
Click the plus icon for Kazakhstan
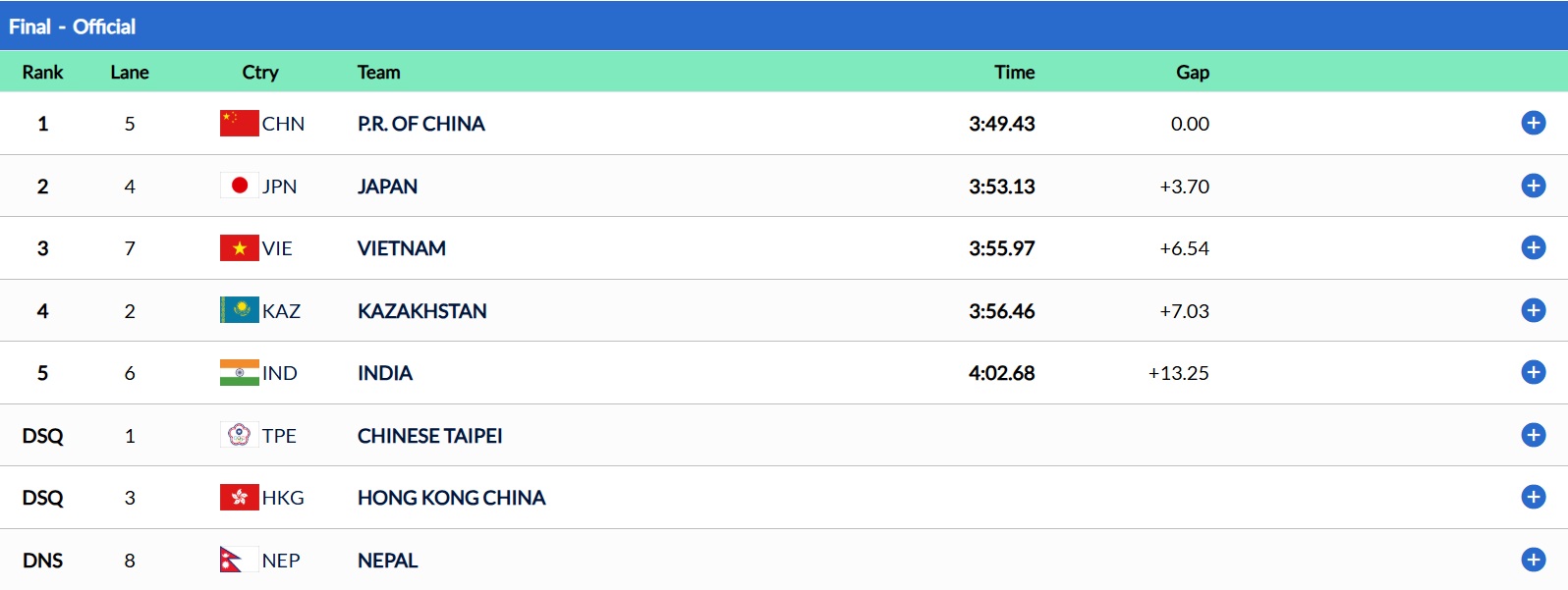[1533, 310]
